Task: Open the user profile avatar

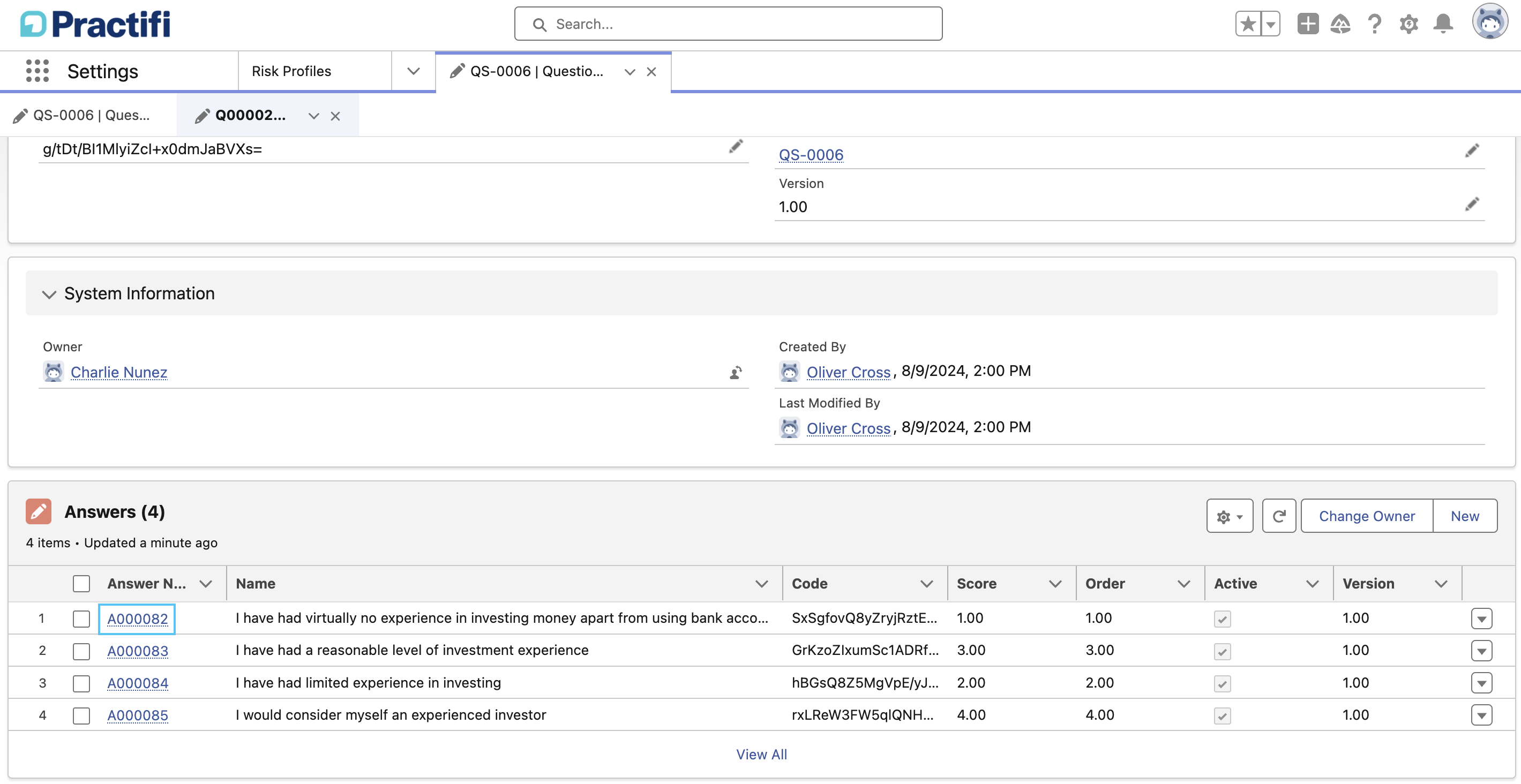Action: coord(1490,22)
